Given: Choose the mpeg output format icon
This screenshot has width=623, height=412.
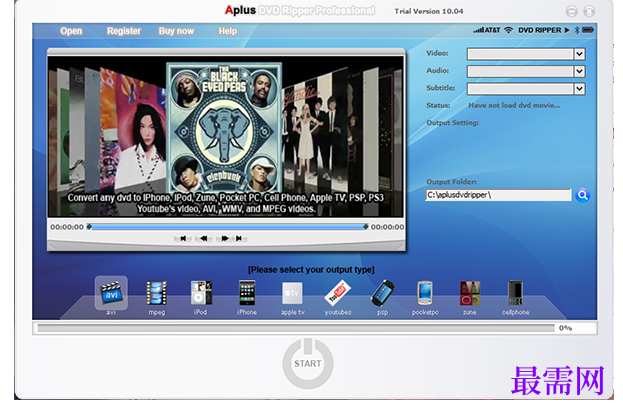Looking at the screenshot, I should (x=157, y=293).
